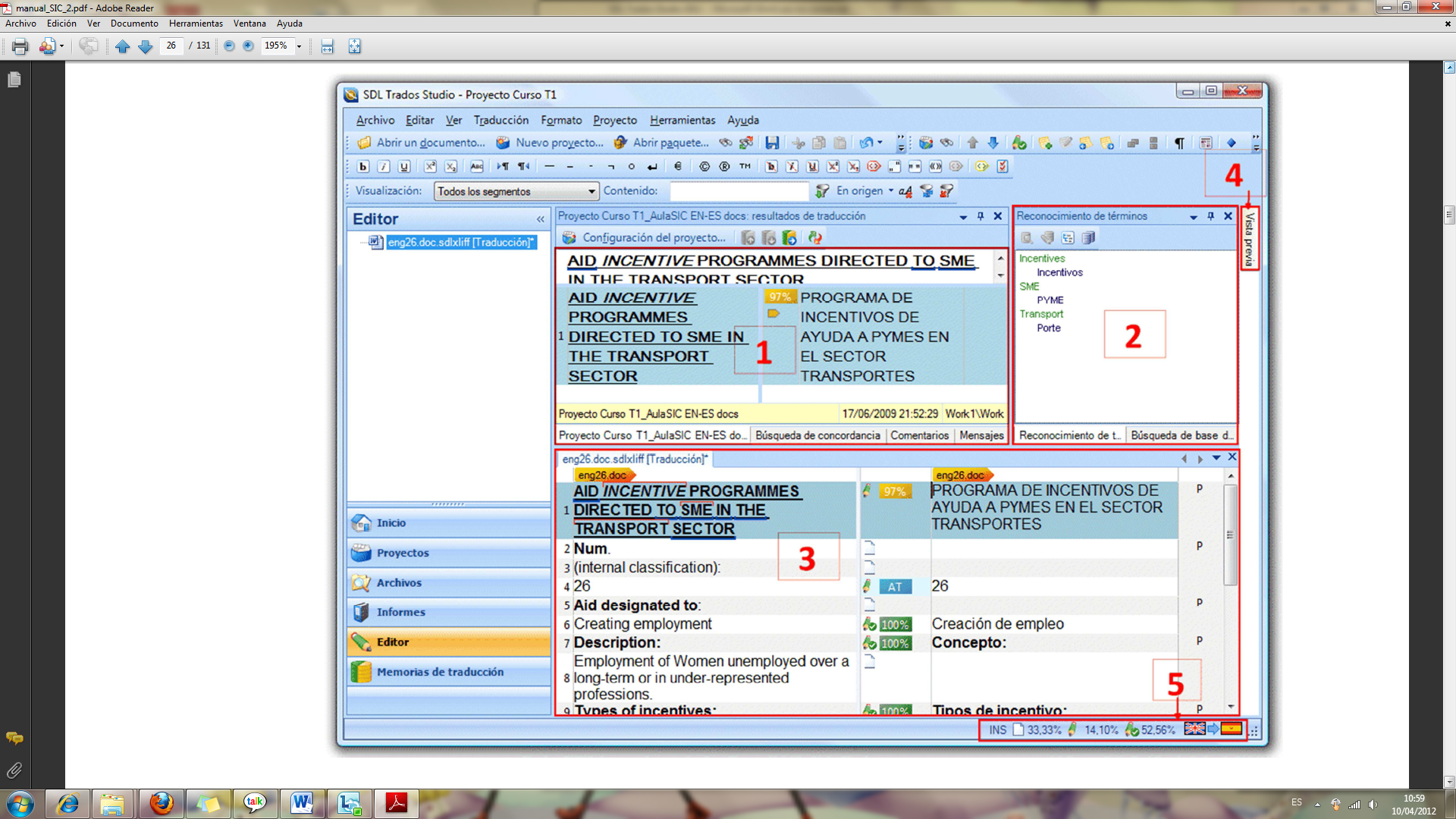
Task: Click Nuevo proyecto... button
Action: point(550,143)
